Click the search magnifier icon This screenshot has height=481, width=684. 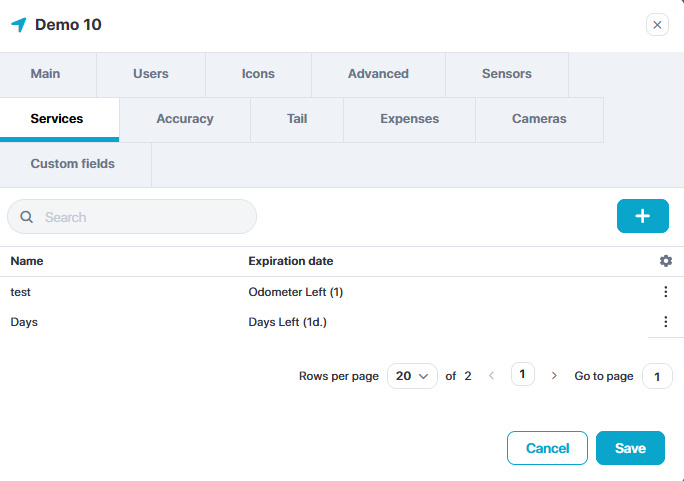tap(27, 217)
